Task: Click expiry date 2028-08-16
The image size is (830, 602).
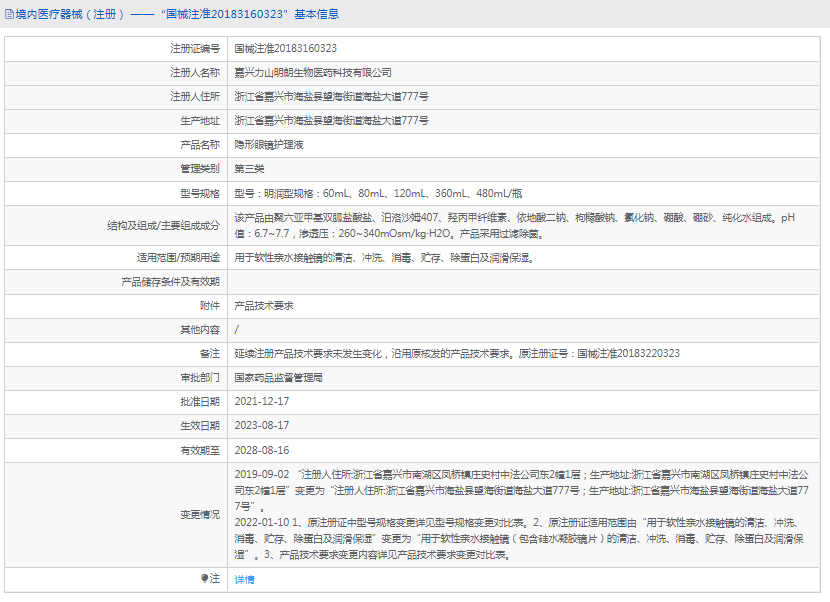Action: tap(262, 451)
